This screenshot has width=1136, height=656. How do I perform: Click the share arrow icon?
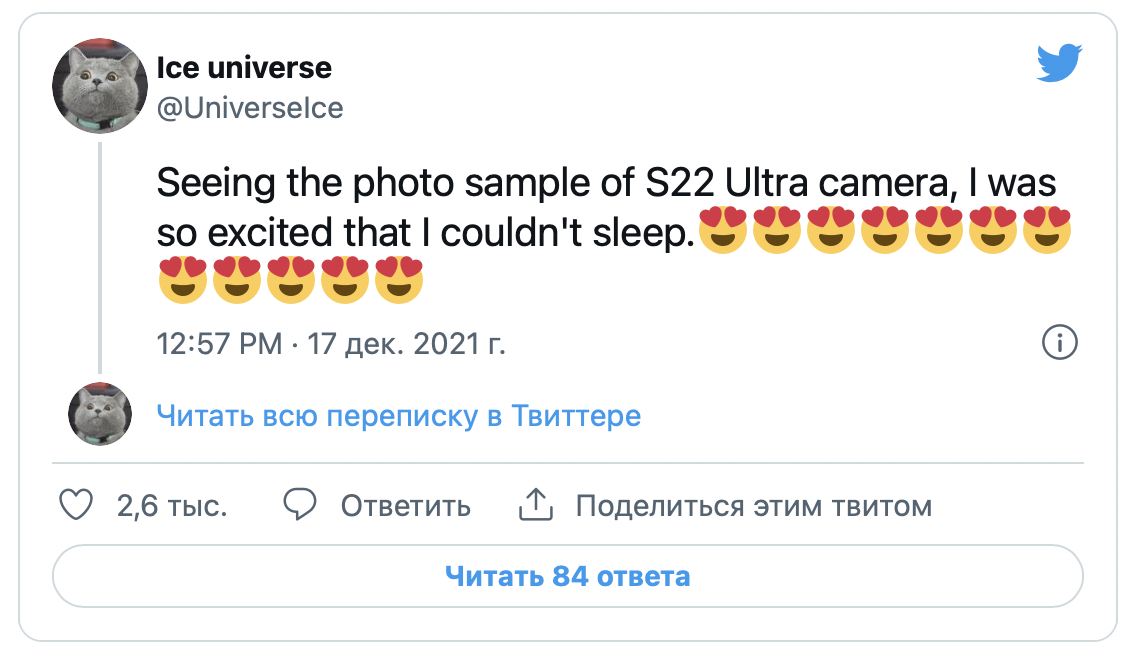click(x=536, y=505)
